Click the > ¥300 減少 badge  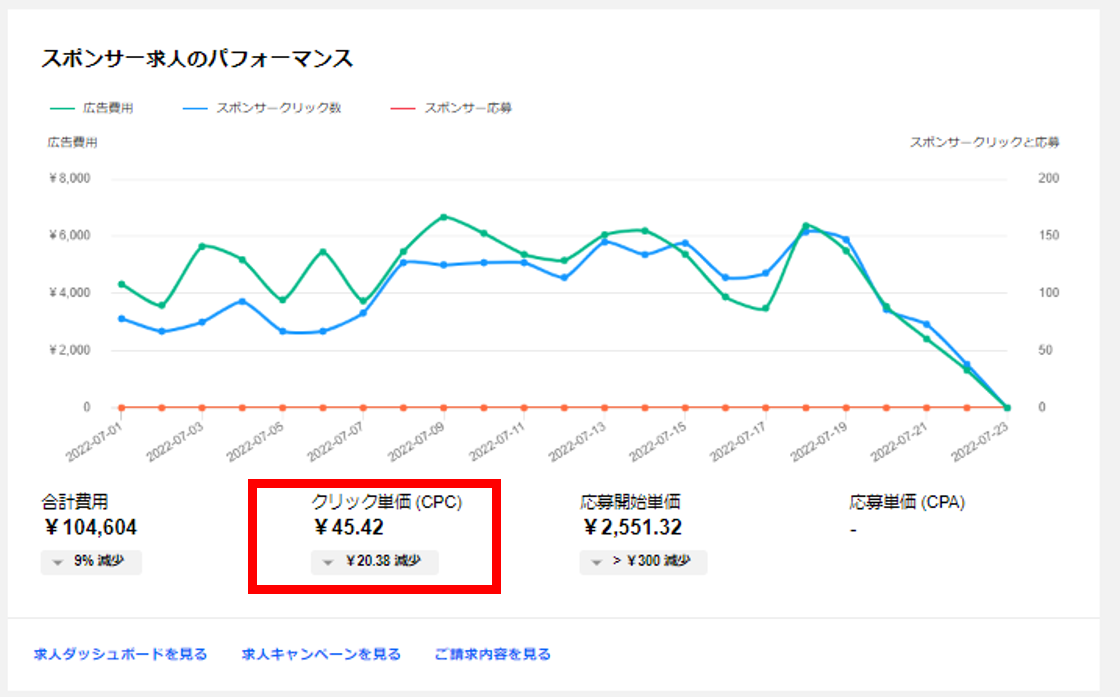pos(643,562)
